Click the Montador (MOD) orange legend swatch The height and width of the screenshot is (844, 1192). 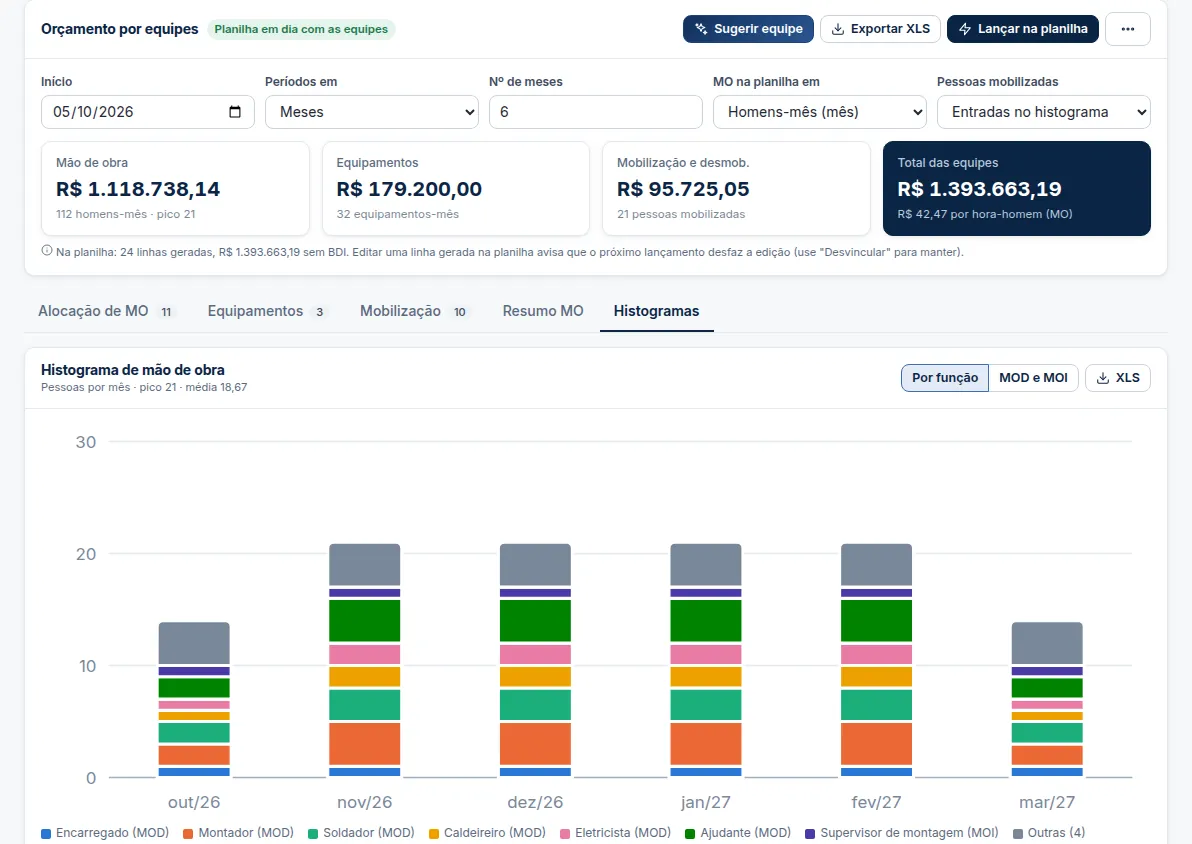coord(188,833)
